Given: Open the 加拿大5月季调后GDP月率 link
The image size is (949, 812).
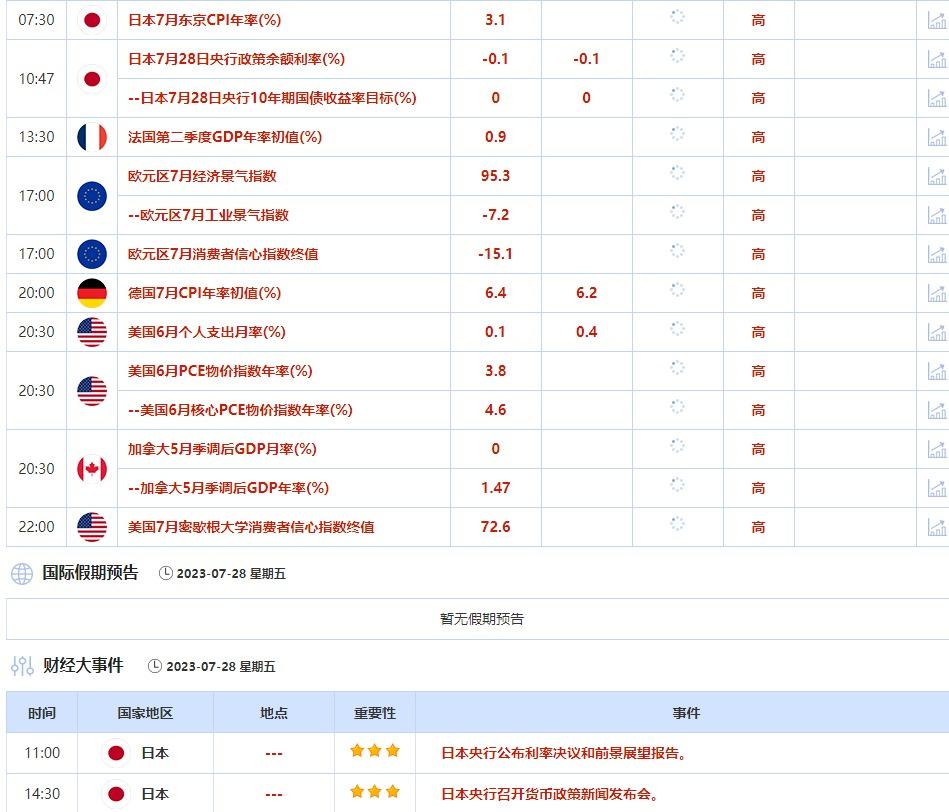Looking at the screenshot, I should [222, 449].
